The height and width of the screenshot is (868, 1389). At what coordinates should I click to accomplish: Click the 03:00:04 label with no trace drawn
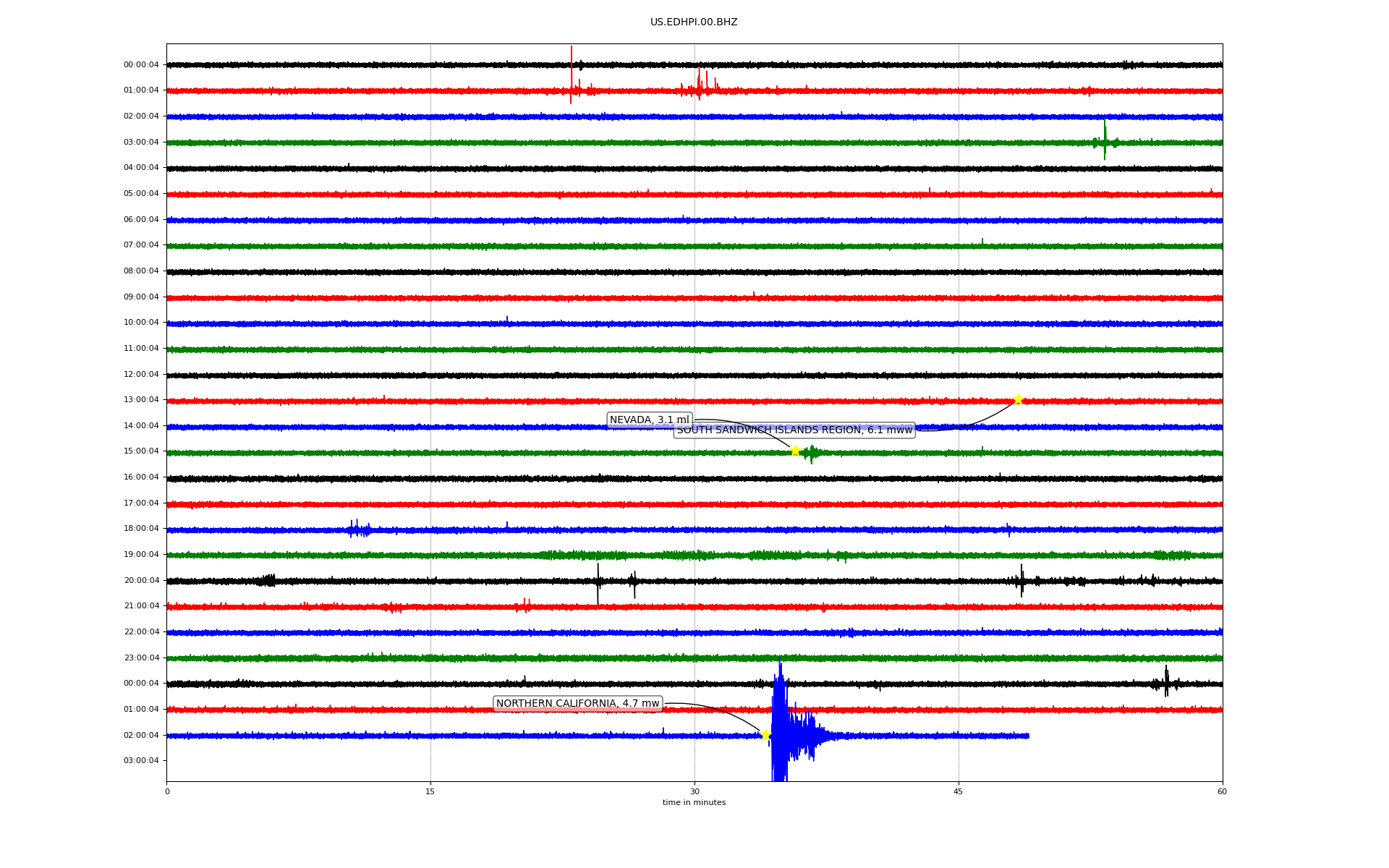[141, 761]
